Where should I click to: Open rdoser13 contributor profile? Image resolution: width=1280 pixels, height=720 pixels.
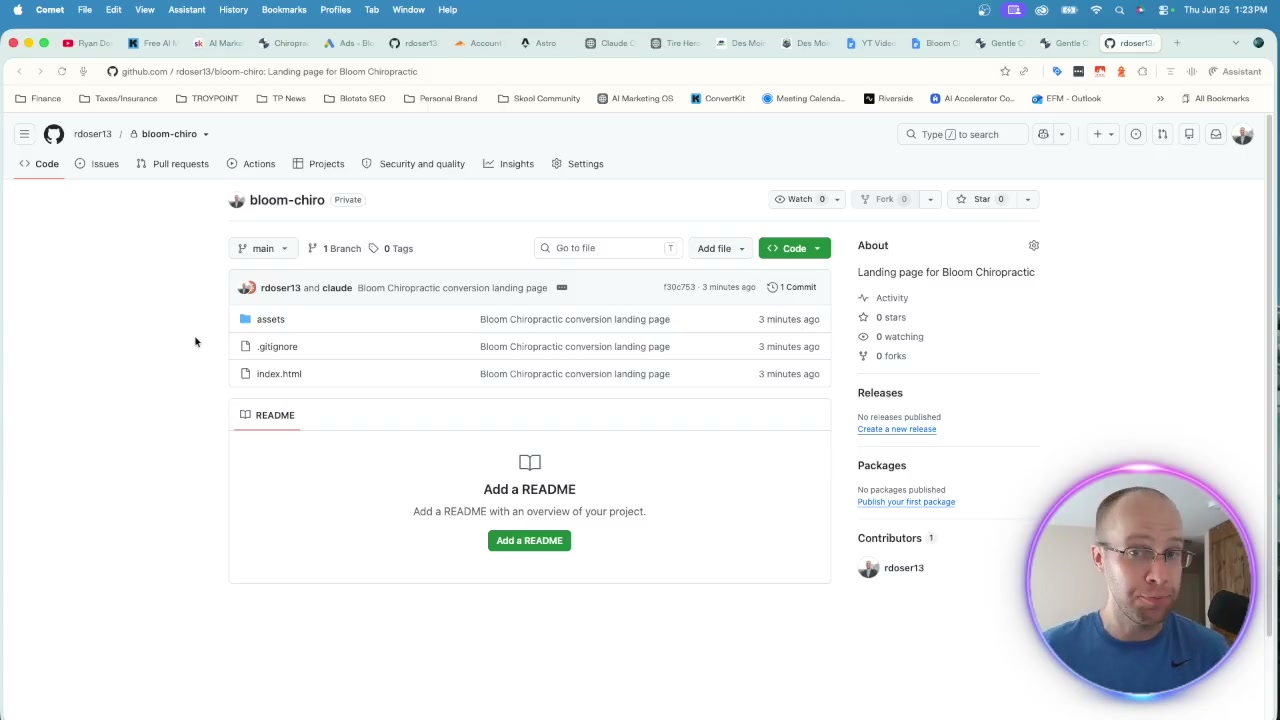(904, 568)
